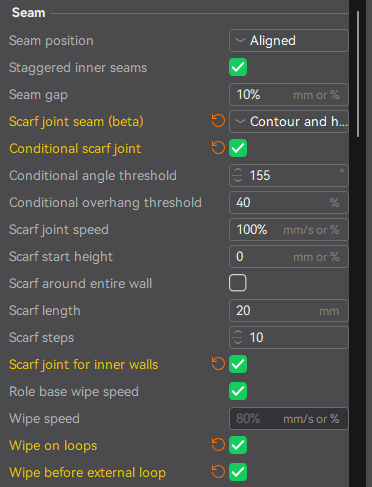
Task: Edit the Scarf length field
Action: tap(289, 310)
